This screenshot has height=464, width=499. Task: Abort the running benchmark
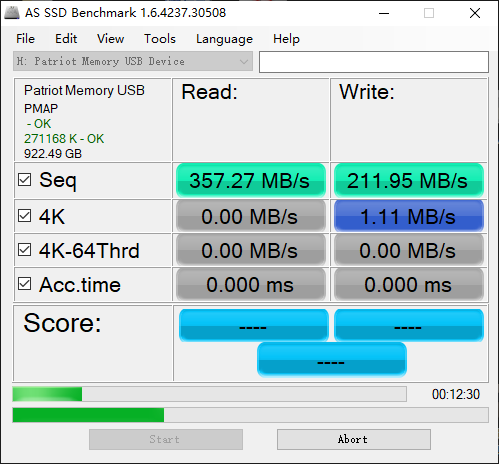point(354,439)
